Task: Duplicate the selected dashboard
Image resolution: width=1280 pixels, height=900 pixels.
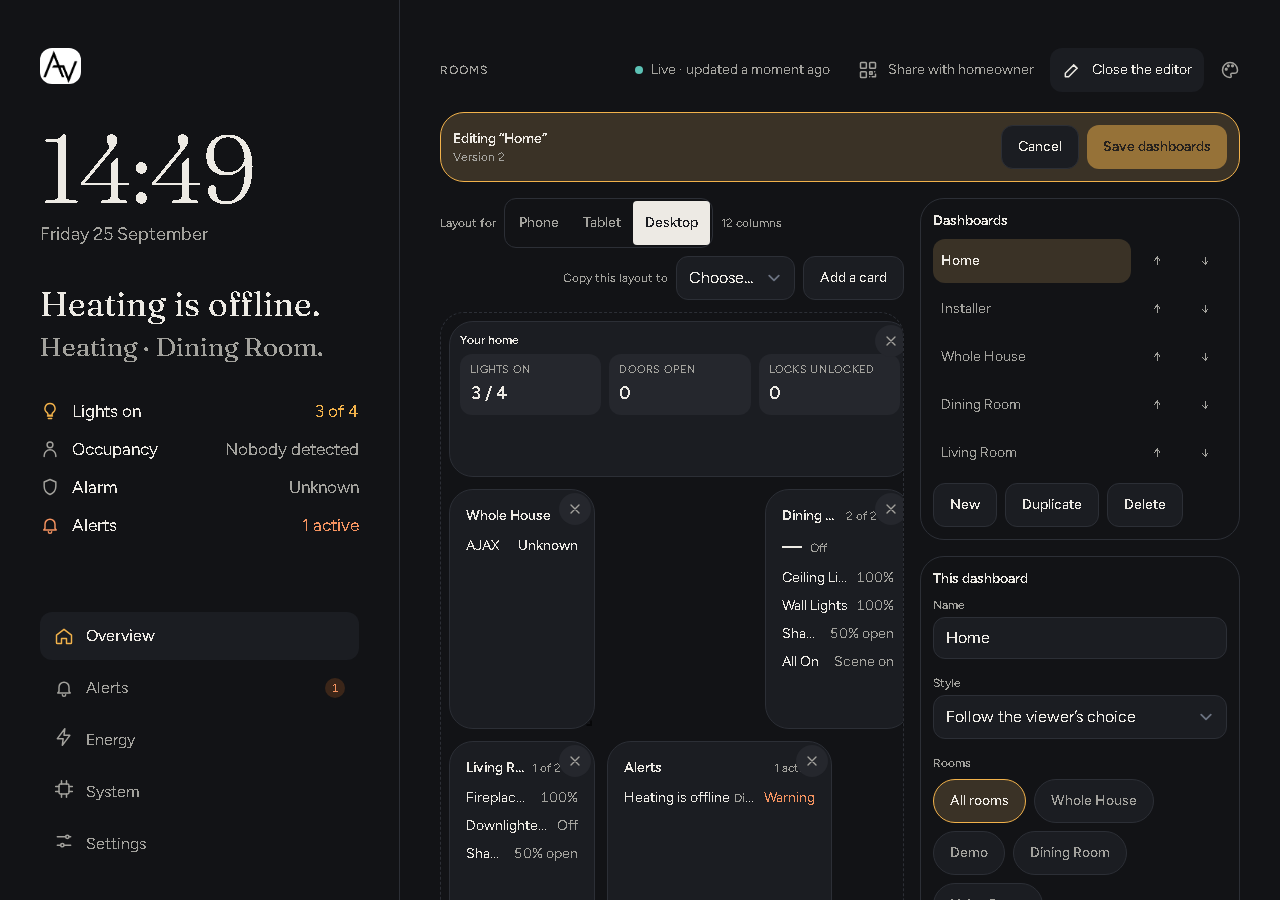Action: (x=1052, y=505)
